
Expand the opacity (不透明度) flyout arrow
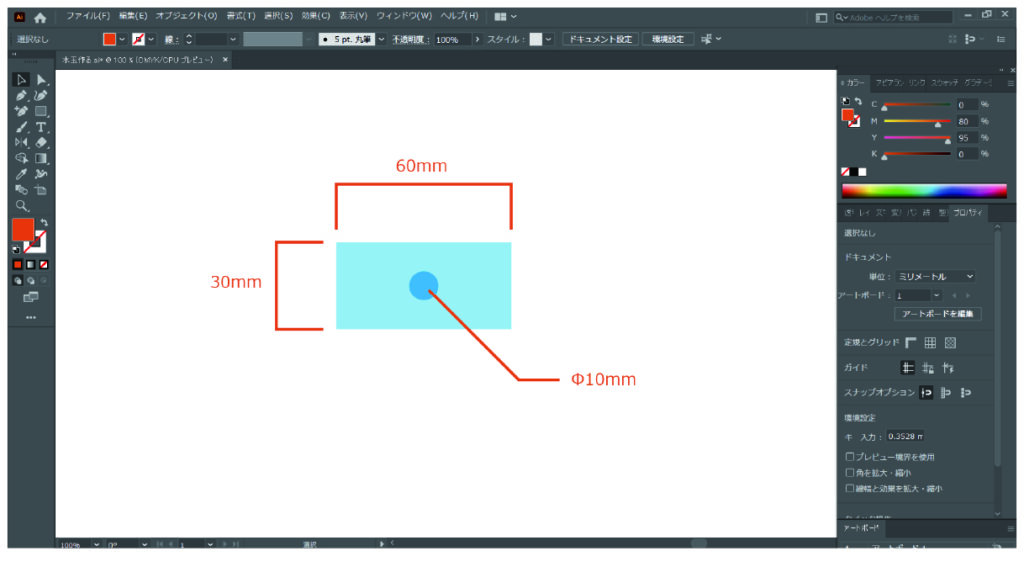coord(477,39)
